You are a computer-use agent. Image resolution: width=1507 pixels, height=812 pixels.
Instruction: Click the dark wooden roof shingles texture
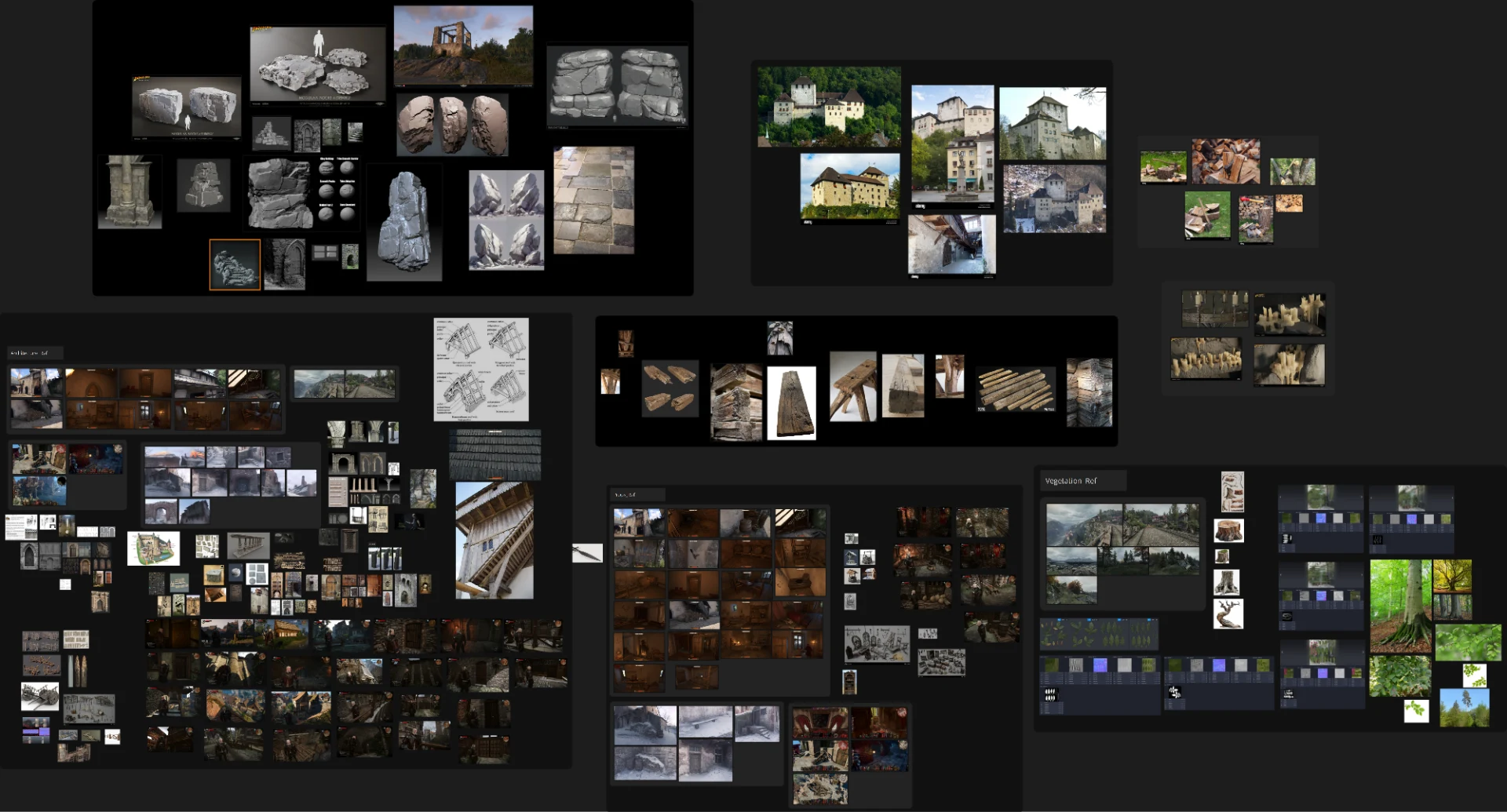[495, 454]
